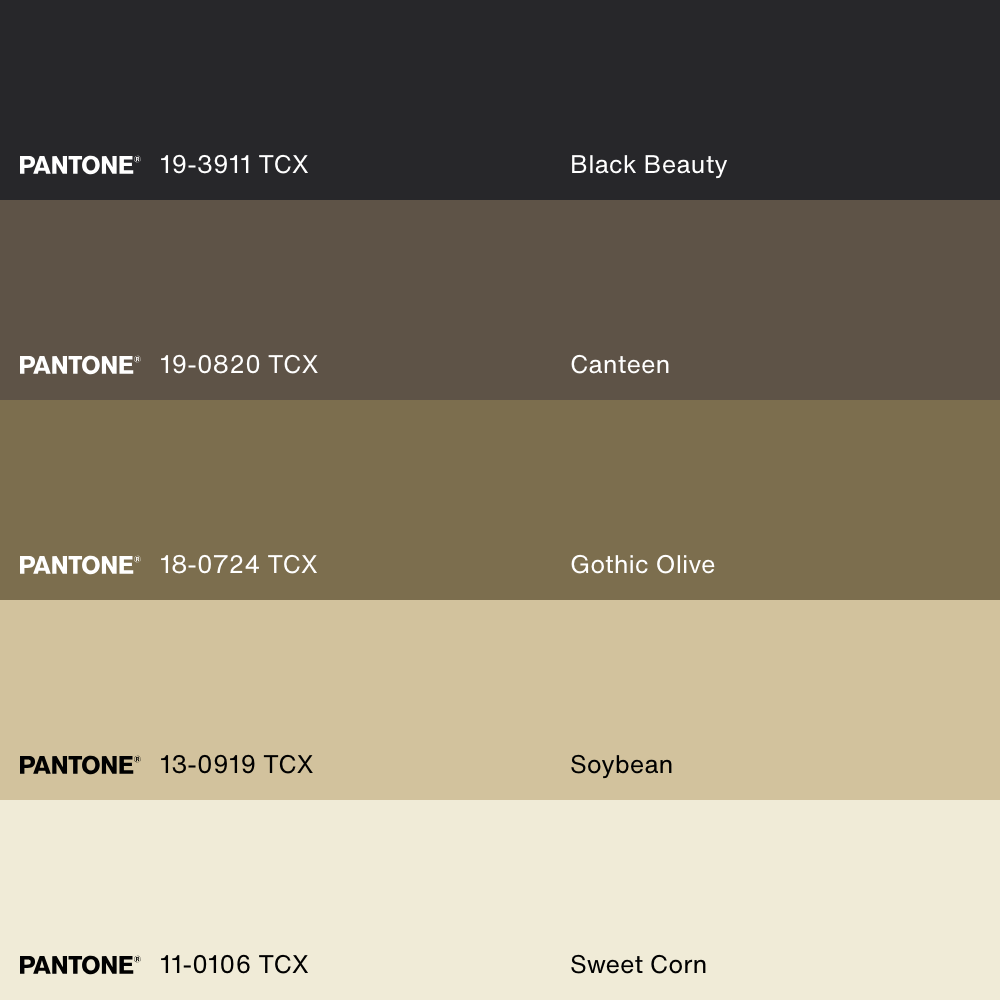Select the code text 18-0724 TCX
1000x1000 pixels.
click(x=239, y=564)
